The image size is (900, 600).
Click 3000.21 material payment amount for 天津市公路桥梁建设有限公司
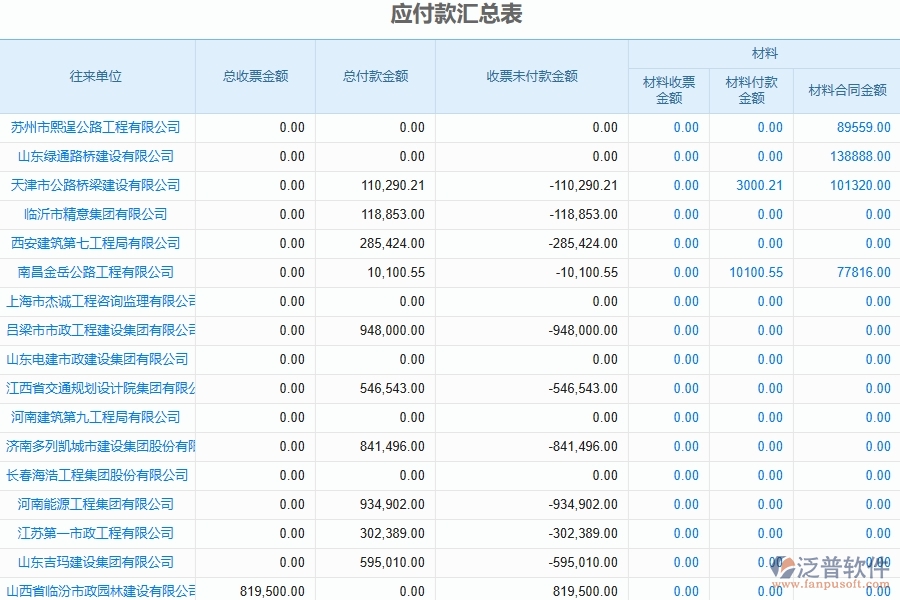(766, 185)
